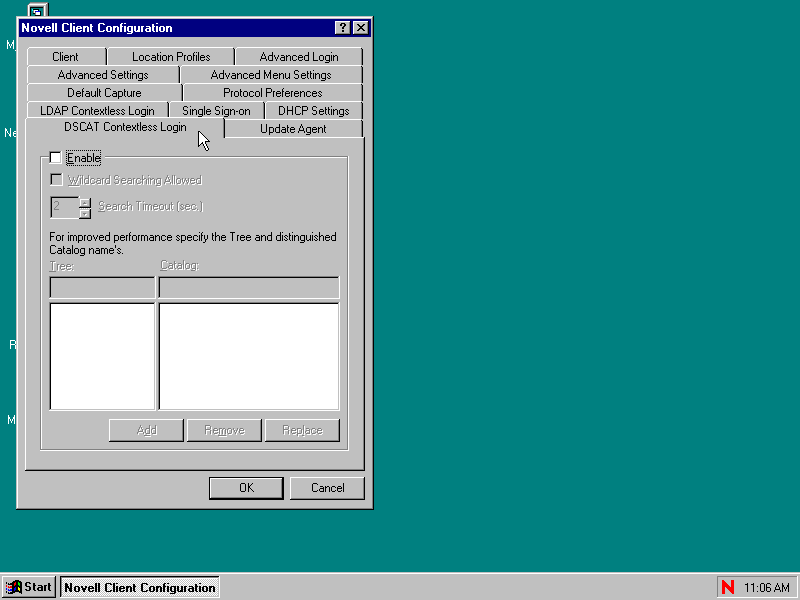
Task: Switch to the Client tab
Action: [66, 57]
